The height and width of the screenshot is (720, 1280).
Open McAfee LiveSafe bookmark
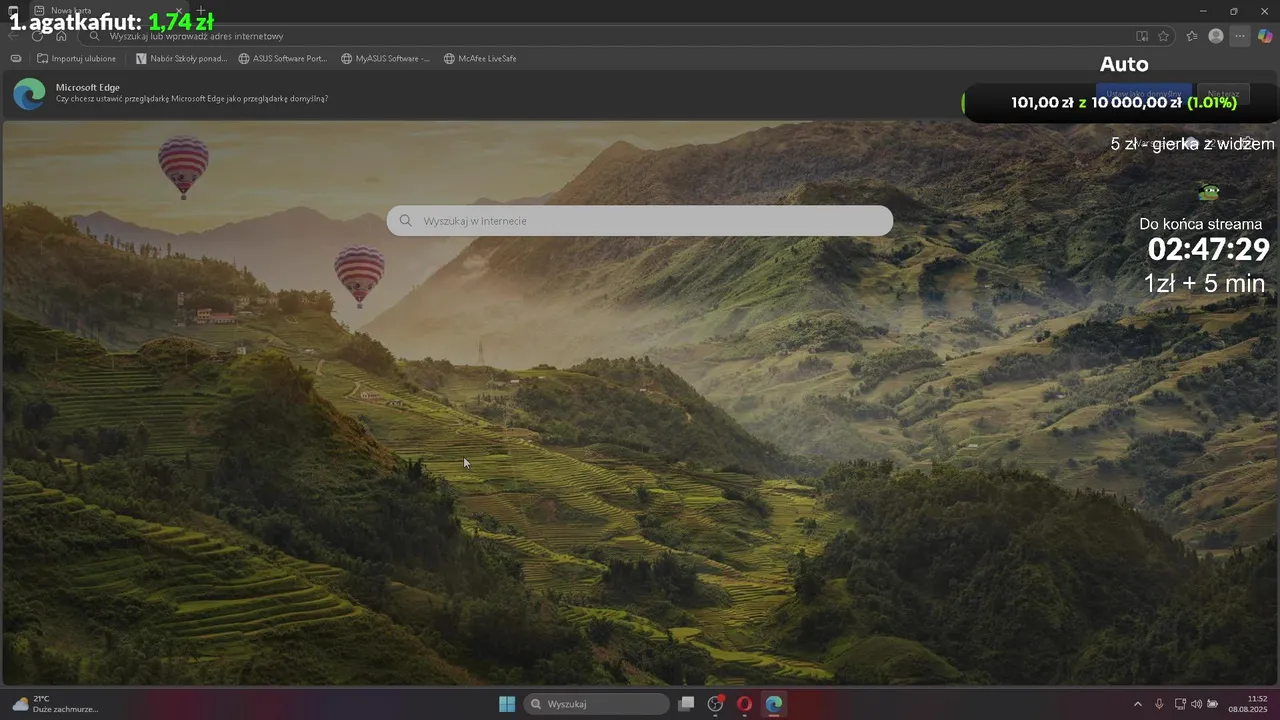(x=480, y=58)
